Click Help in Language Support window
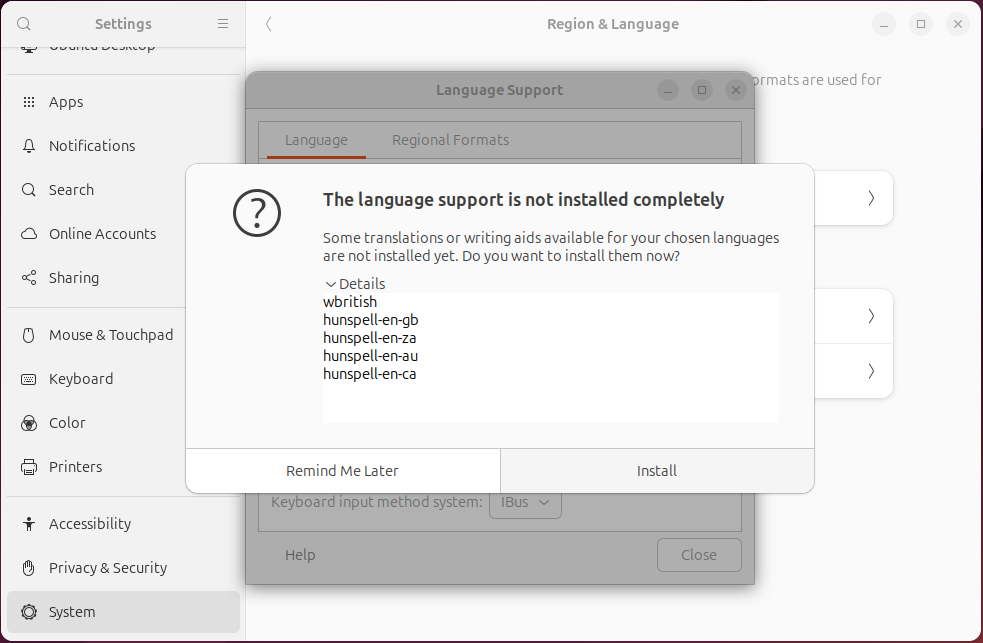The width and height of the screenshot is (983, 643). (x=300, y=555)
